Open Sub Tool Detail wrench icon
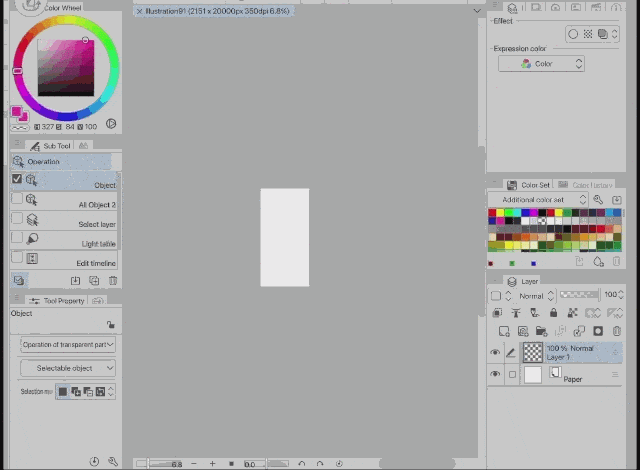This screenshot has width=640, height=470. tap(113, 461)
